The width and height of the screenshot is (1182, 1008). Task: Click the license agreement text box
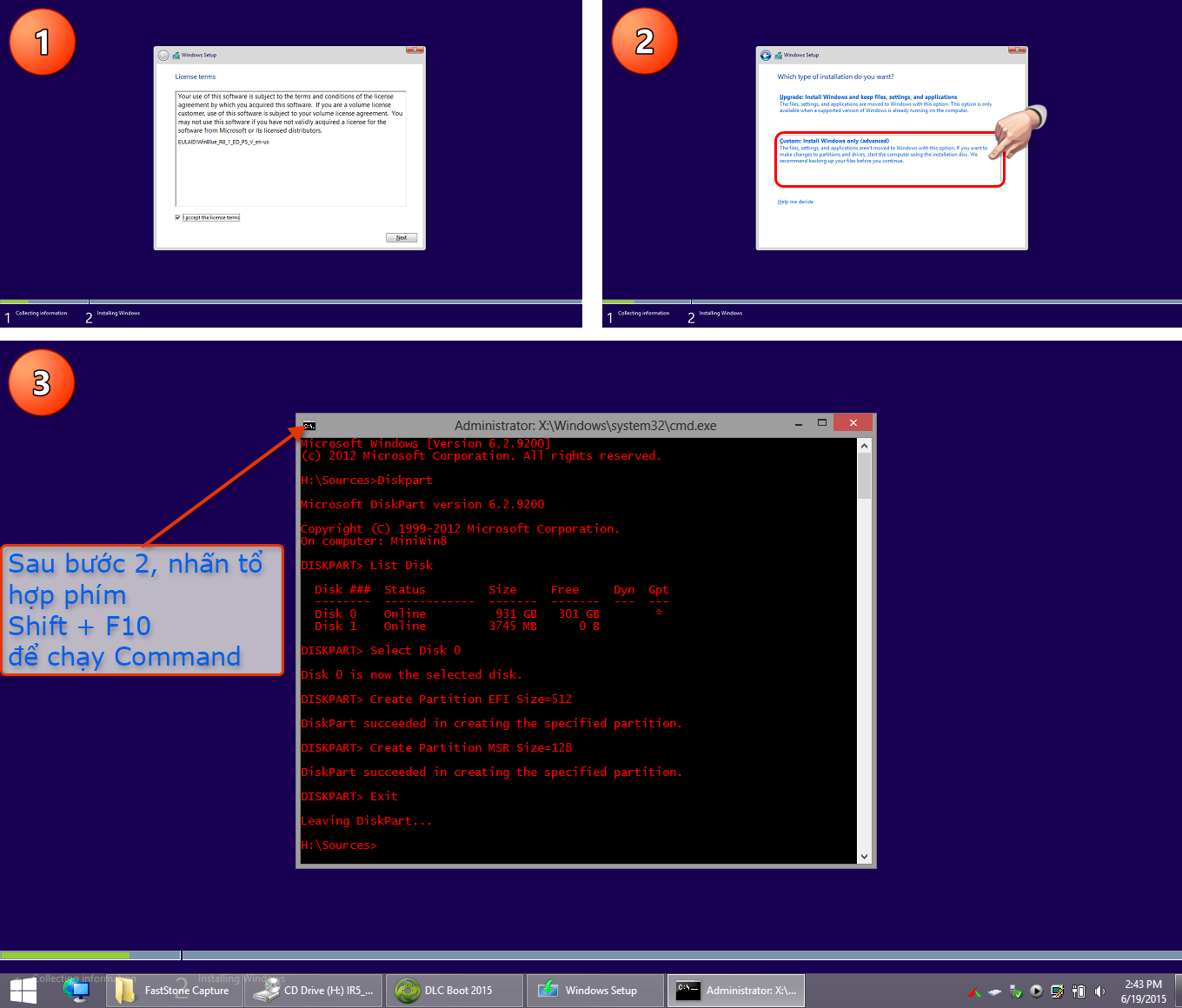point(291,149)
